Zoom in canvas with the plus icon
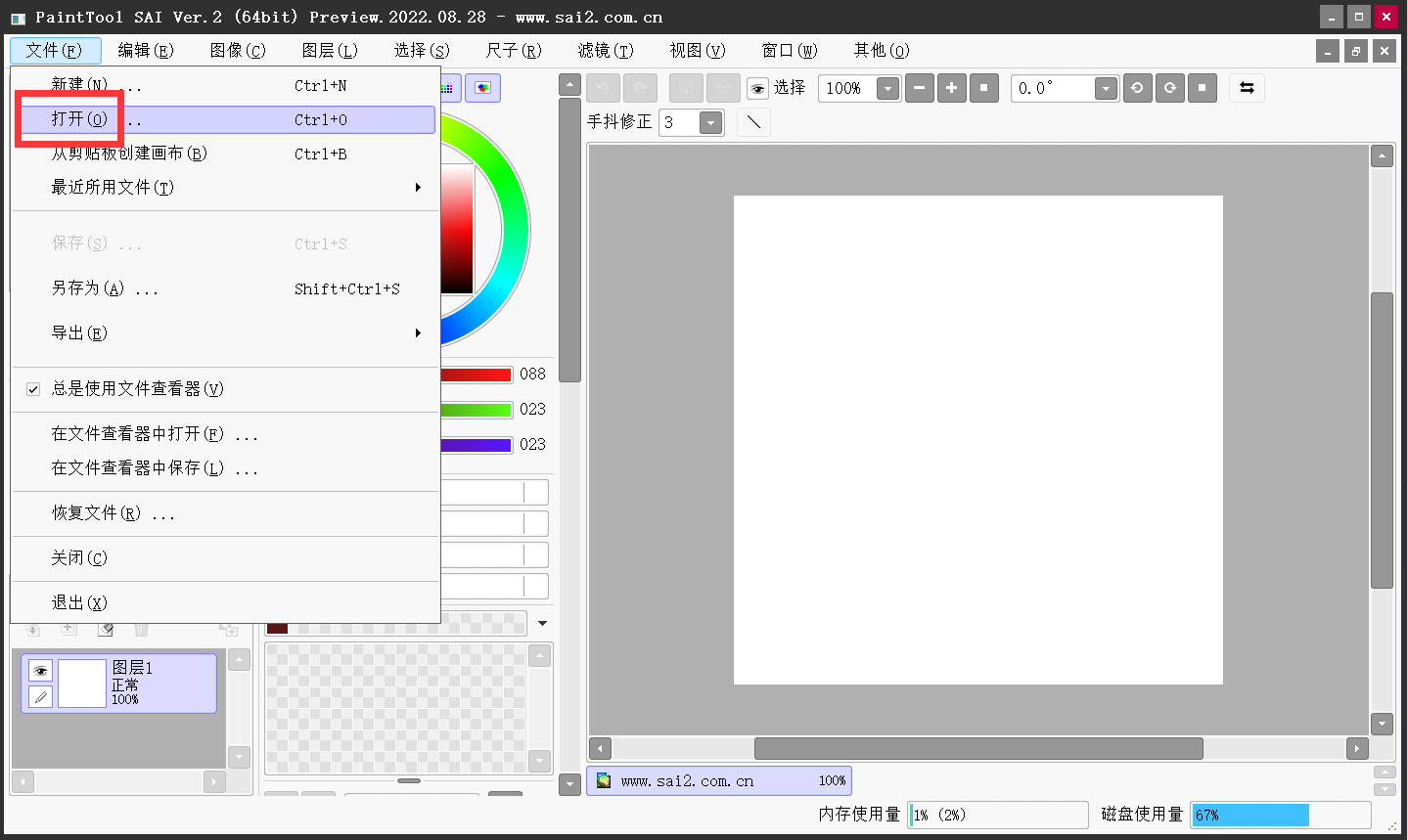The image size is (1408, 840). (x=951, y=88)
